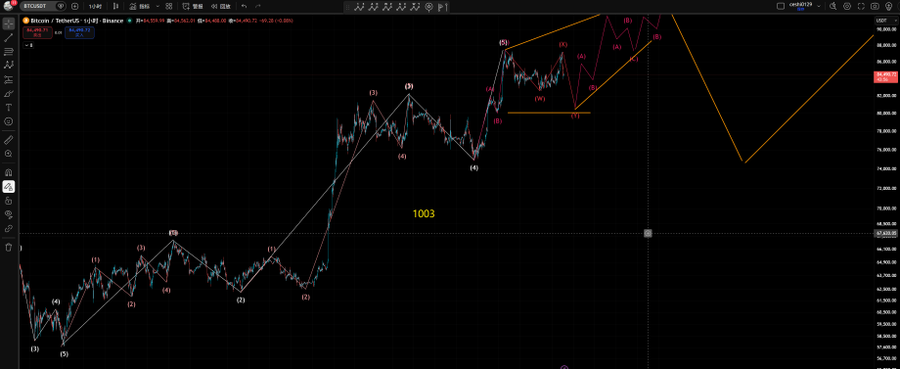Open the Fibonacci and Gann tools
The image size is (900, 369).
pyautogui.click(x=9, y=52)
